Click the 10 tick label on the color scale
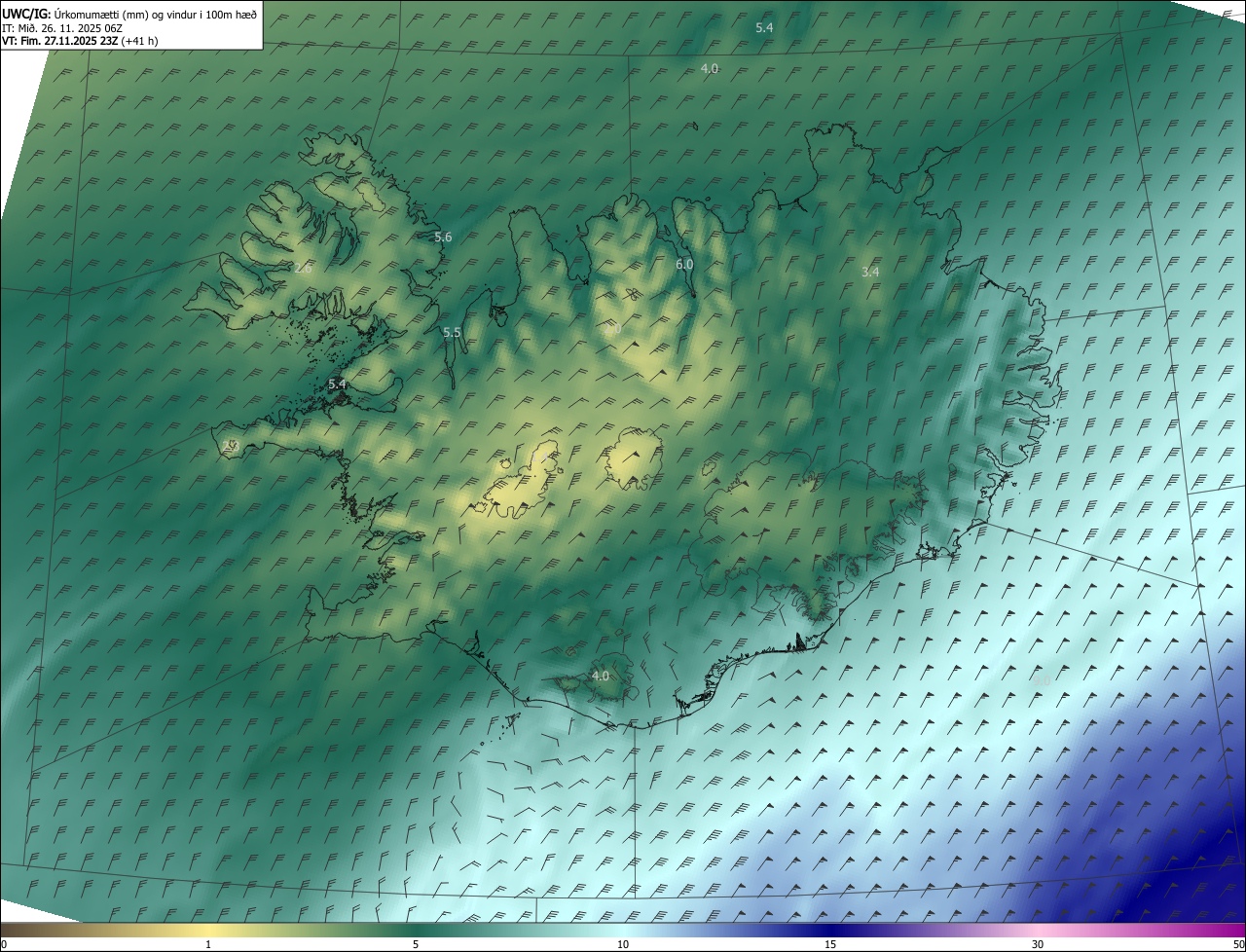This screenshot has width=1246, height=952. pos(623,944)
